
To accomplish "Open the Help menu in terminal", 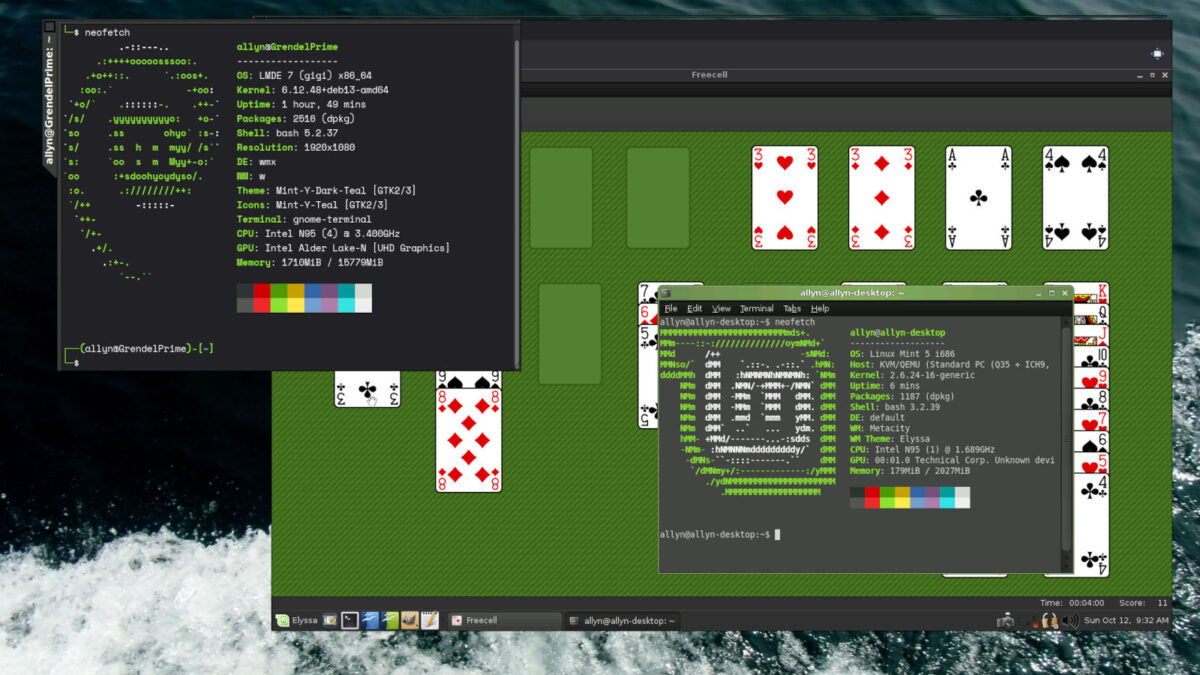I will (x=820, y=309).
